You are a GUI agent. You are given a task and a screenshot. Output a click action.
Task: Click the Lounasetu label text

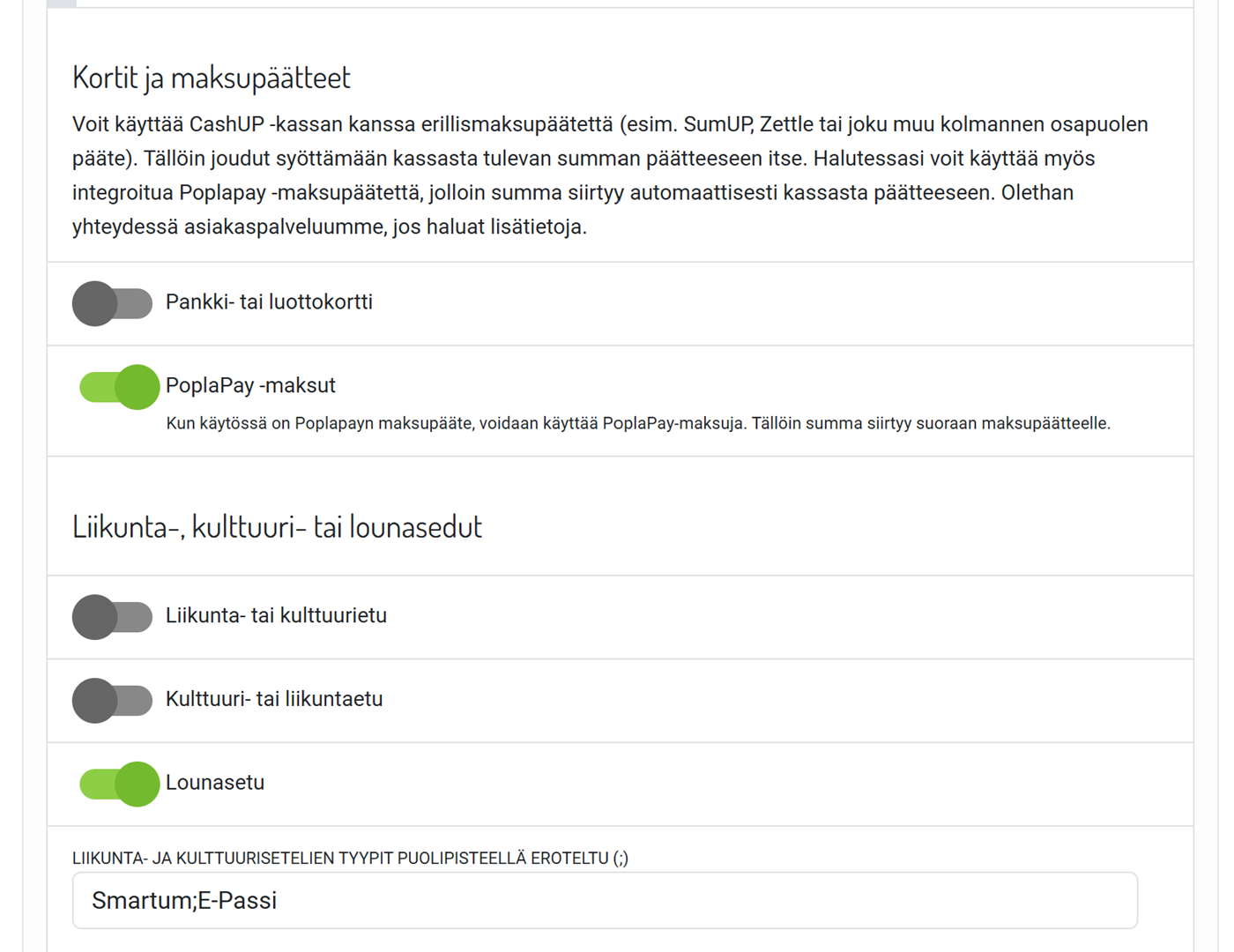215,783
